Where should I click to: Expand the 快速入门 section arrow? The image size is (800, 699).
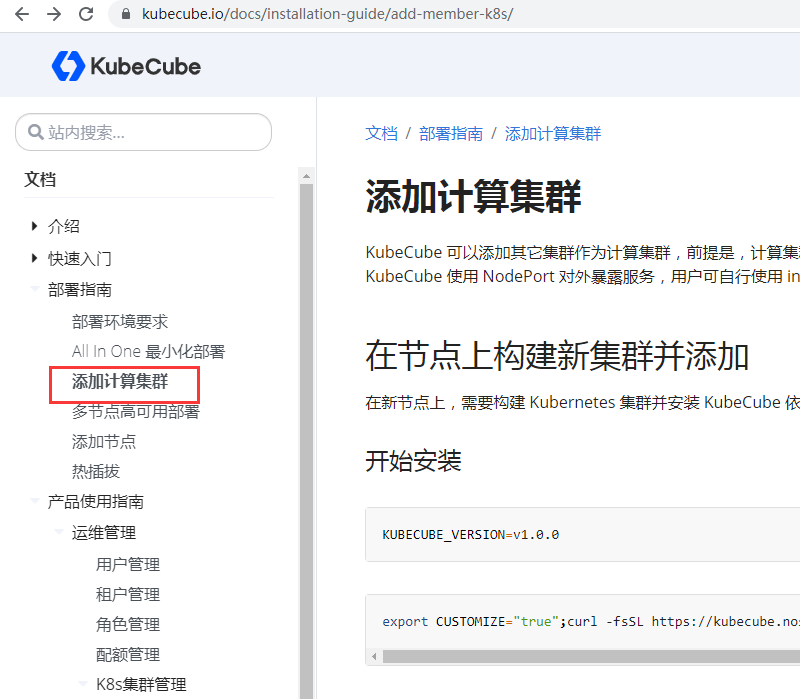click(34, 258)
